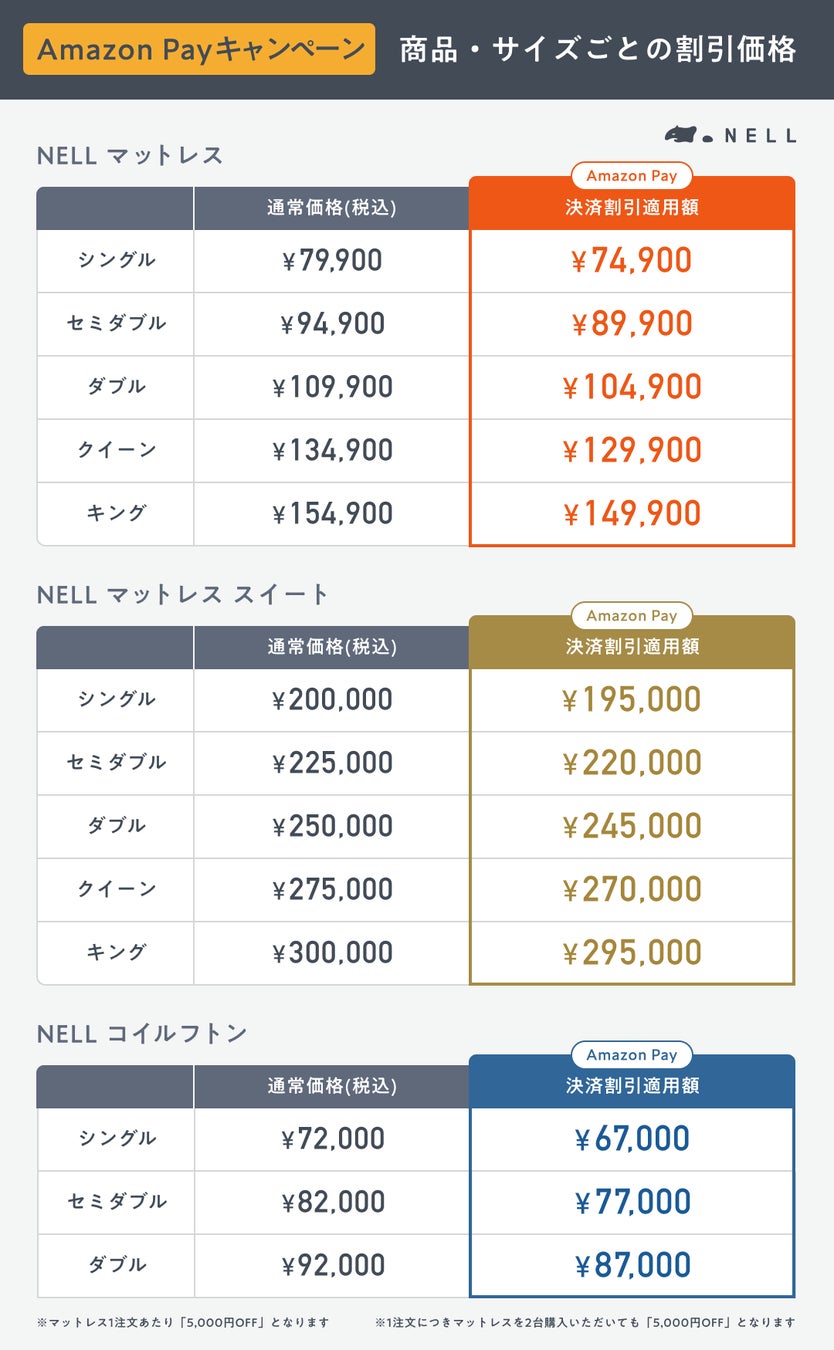This screenshot has height=1350, width=834.
Task: Click the マットレス1注文あたり footnote text
Action: point(183,1322)
